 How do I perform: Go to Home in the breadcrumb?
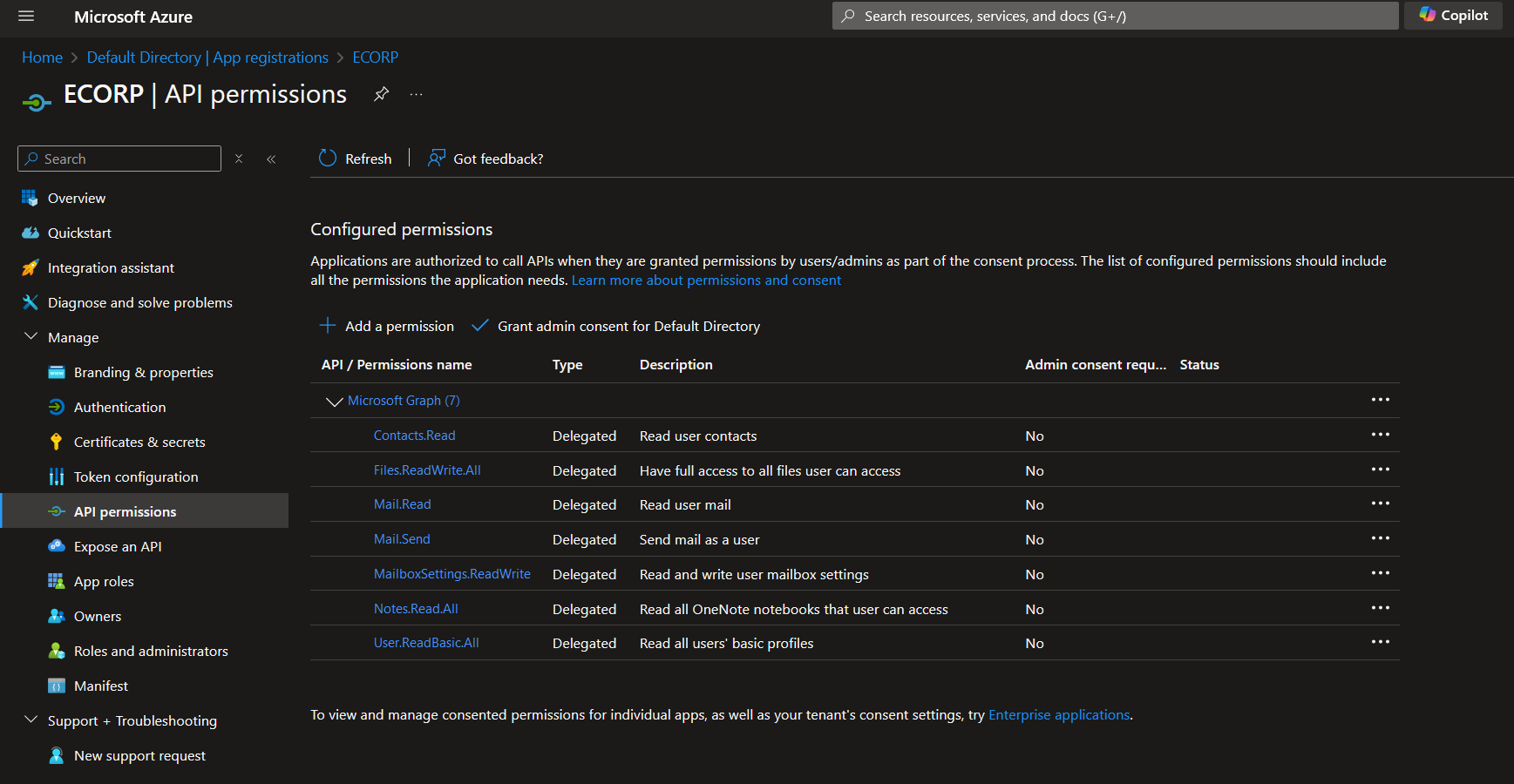pos(43,57)
